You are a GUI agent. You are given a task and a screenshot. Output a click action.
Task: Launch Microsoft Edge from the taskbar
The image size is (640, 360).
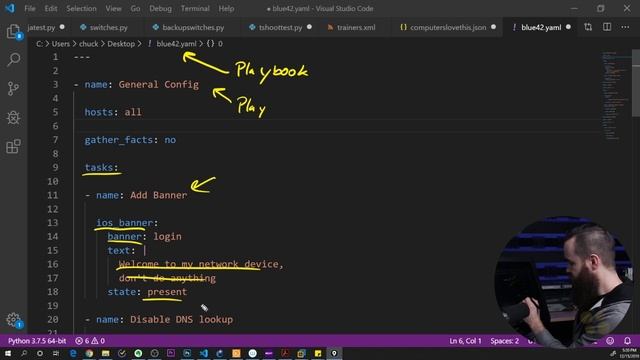(x=73, y=353)
